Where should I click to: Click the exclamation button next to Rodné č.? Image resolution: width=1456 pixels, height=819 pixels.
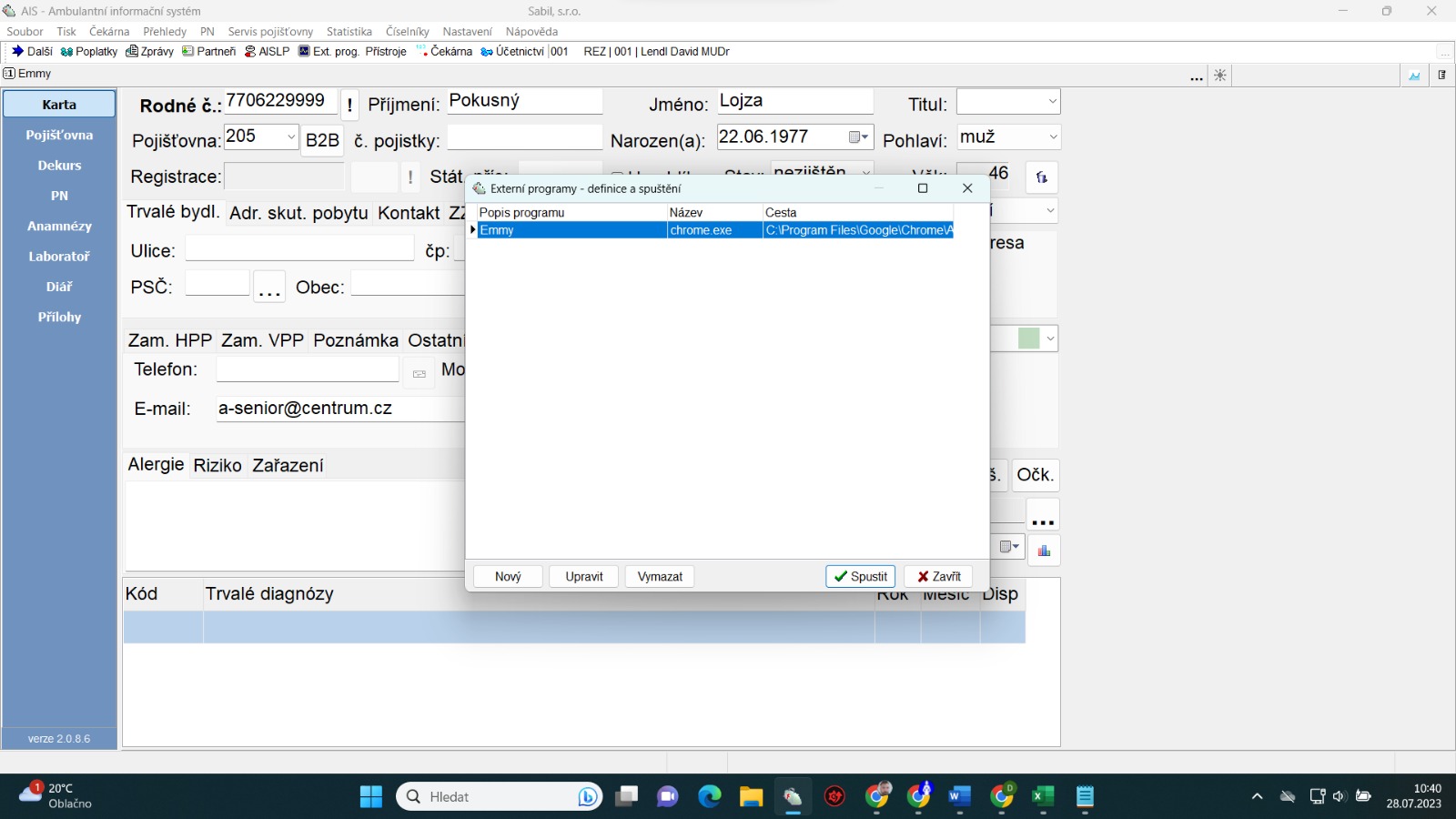(x=349, y=106)
